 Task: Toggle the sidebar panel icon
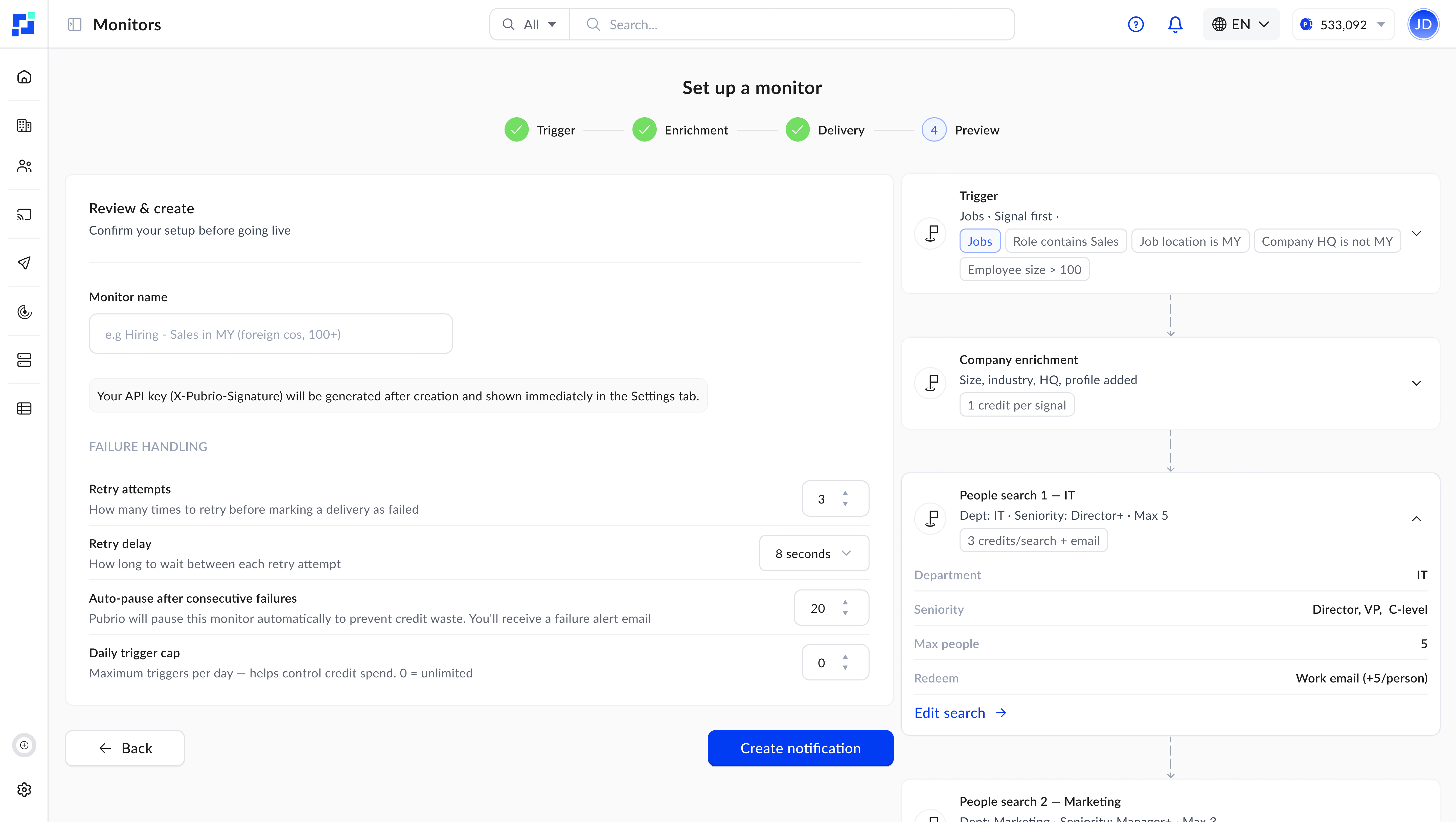click(x=75, y=24)
